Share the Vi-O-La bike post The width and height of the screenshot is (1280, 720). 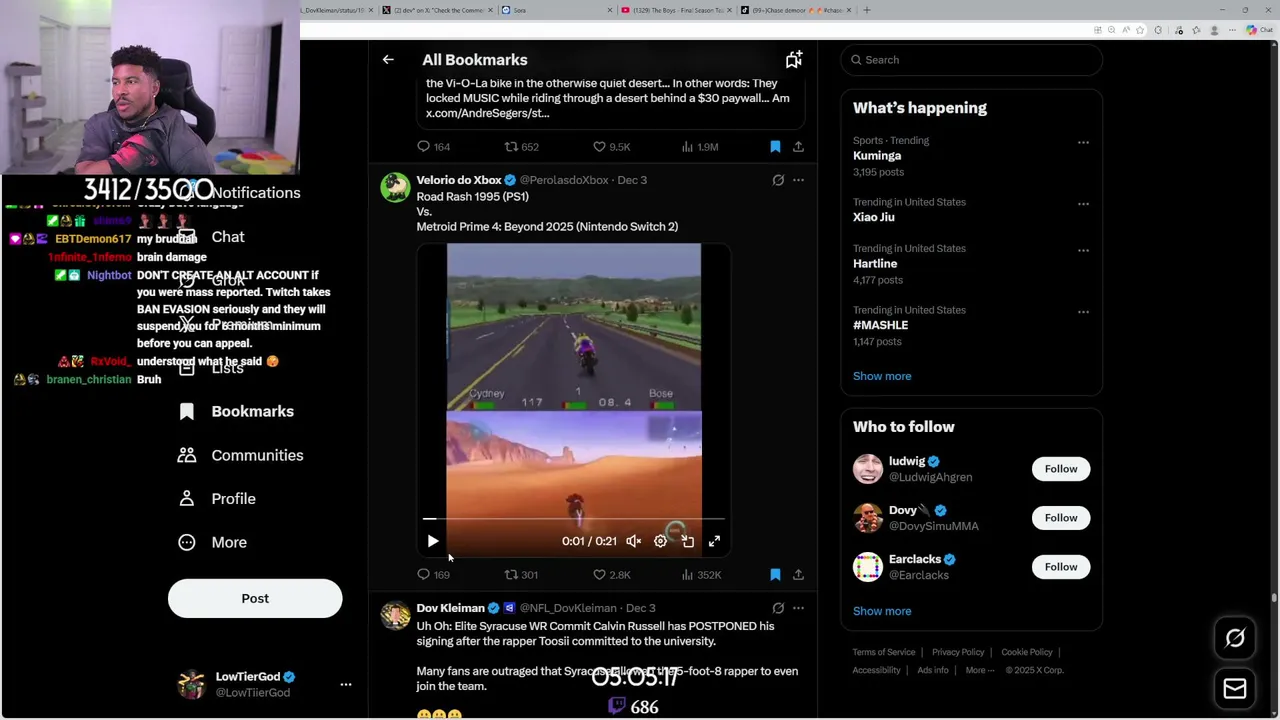pos(798,147)
